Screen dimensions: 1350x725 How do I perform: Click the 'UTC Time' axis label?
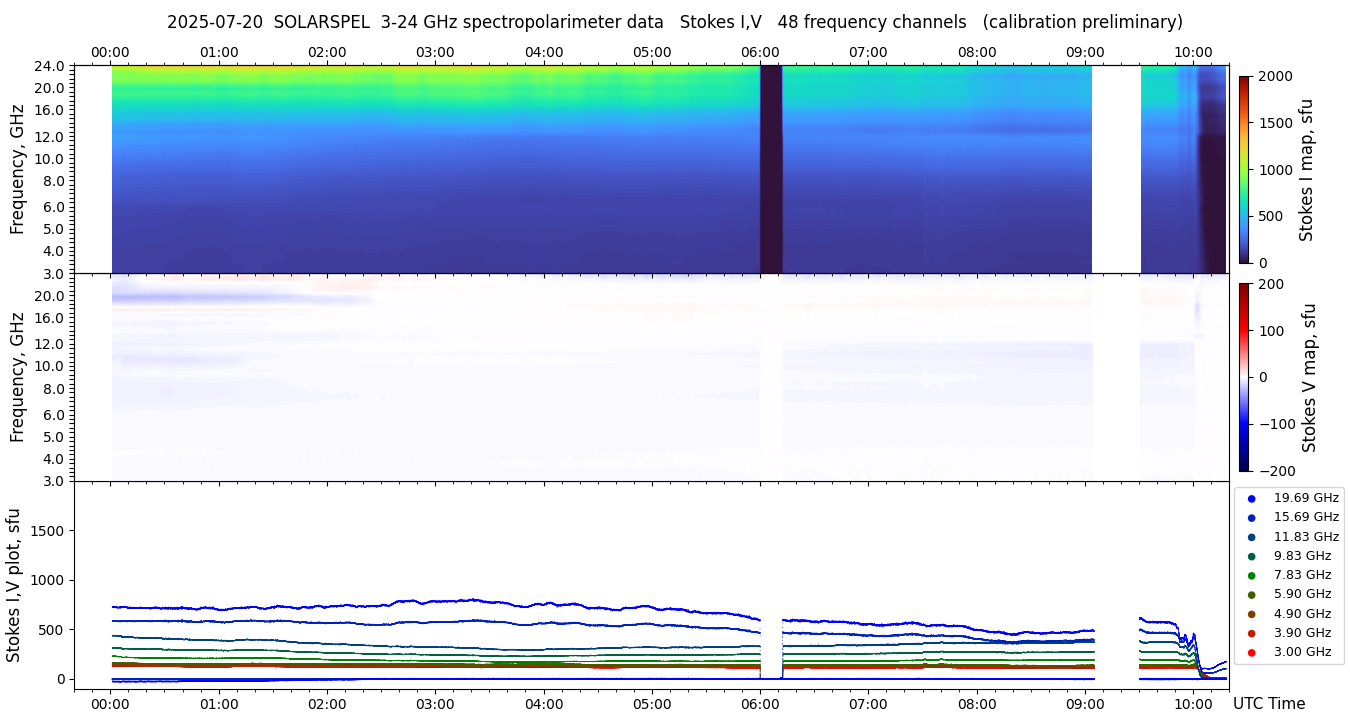pos(1268,704)
